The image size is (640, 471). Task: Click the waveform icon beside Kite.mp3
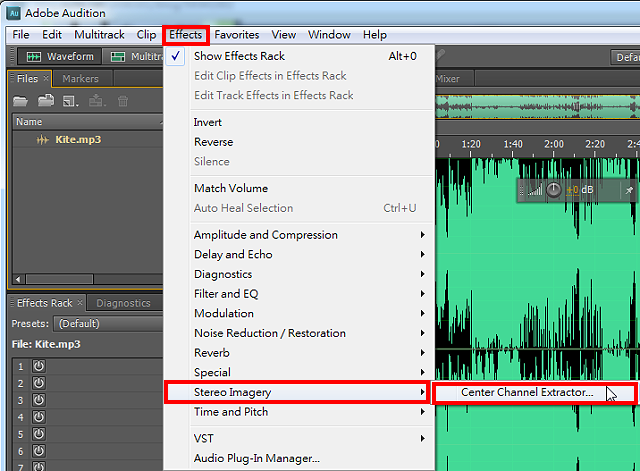point(42,140)
